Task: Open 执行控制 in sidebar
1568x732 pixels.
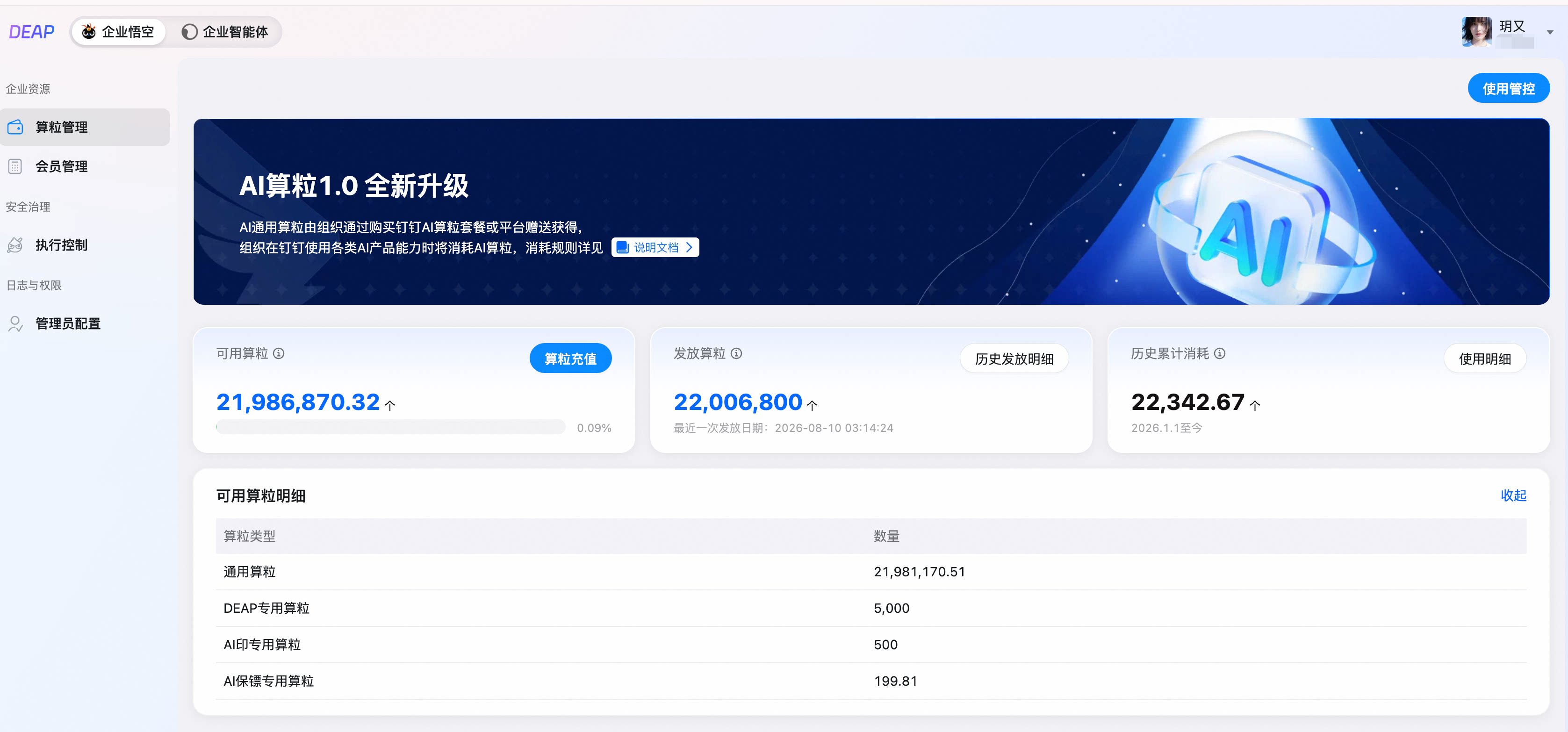Action: coord(85,244)
